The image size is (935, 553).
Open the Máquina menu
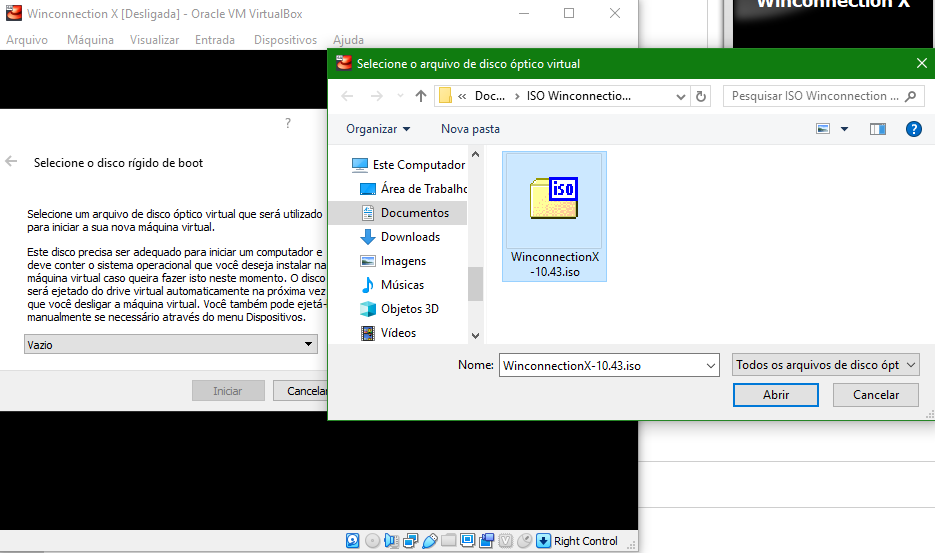point(90,40)
